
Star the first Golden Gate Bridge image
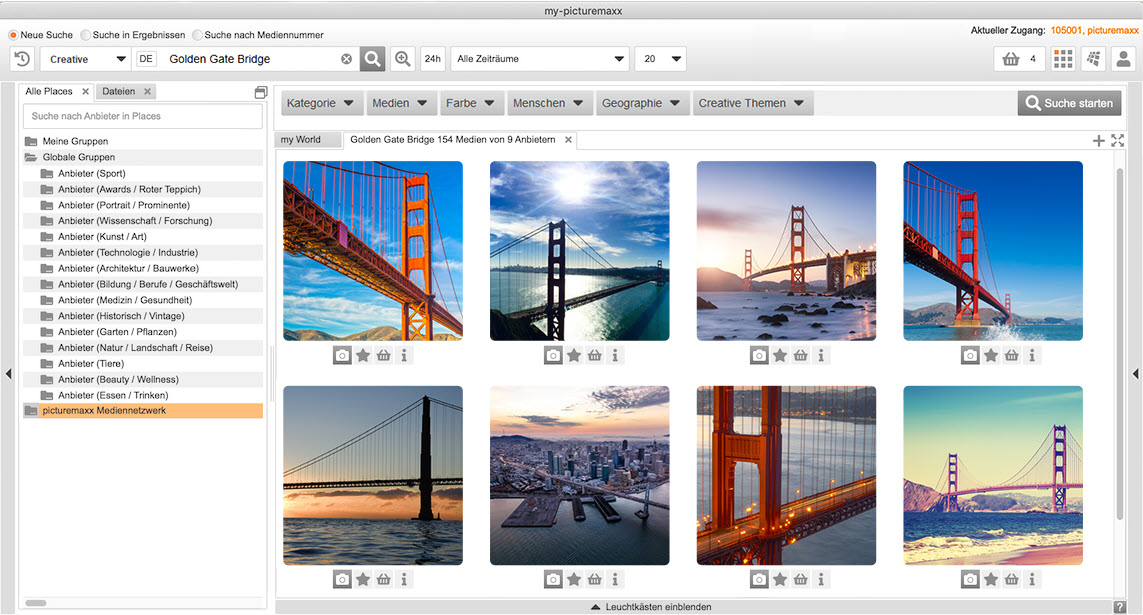[x=363, y=355]
